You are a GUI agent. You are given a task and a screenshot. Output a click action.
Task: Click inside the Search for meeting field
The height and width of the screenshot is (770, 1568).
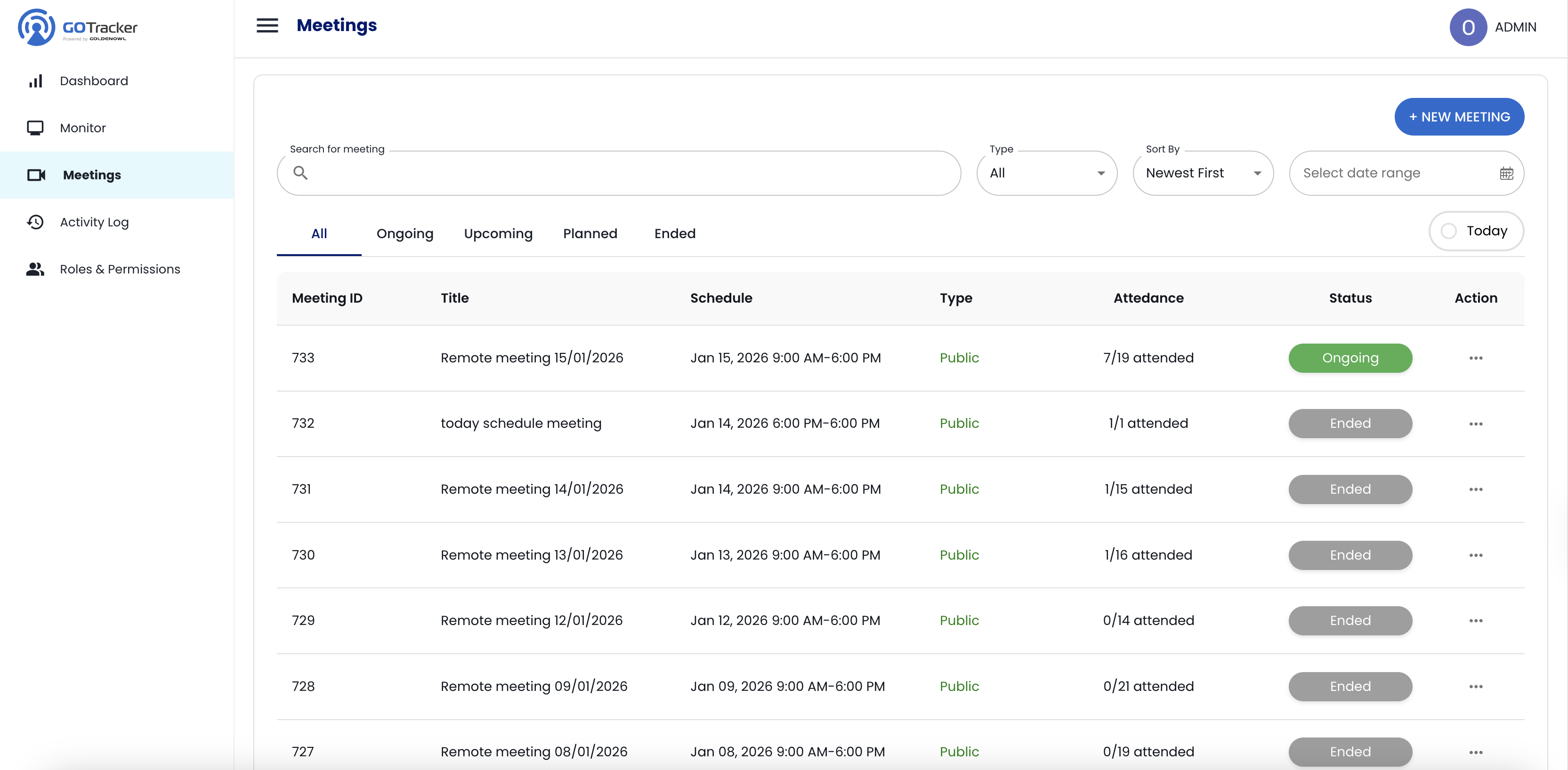coord(609,173)
